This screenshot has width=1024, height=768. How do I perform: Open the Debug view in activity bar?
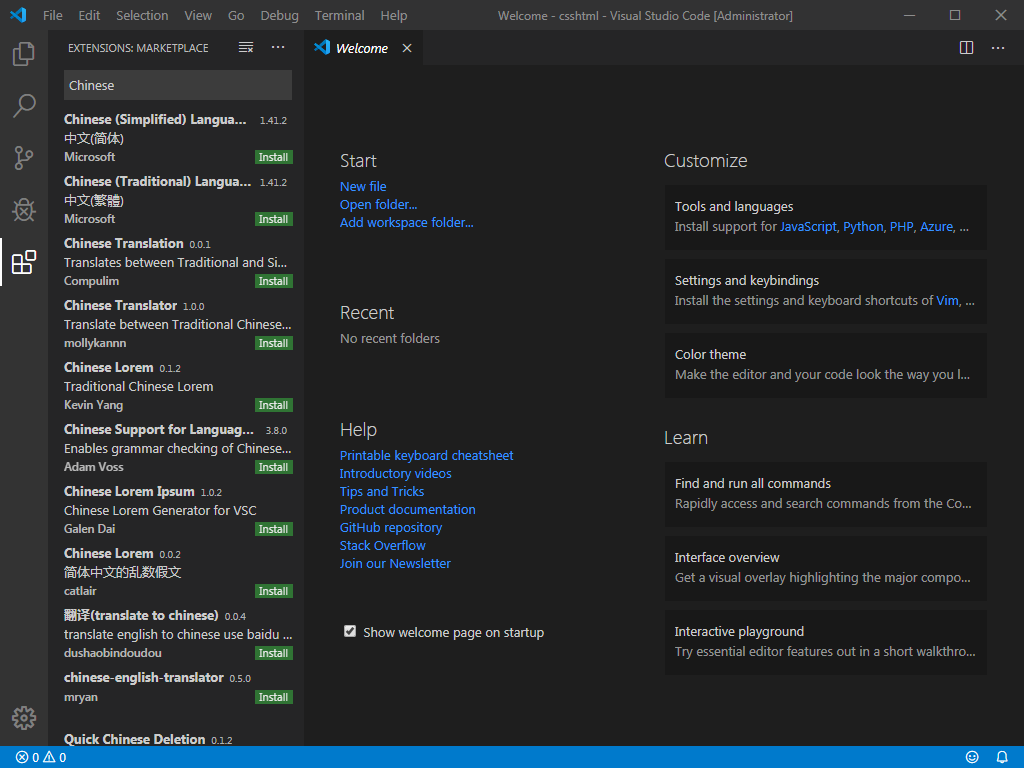click(24, 210)
